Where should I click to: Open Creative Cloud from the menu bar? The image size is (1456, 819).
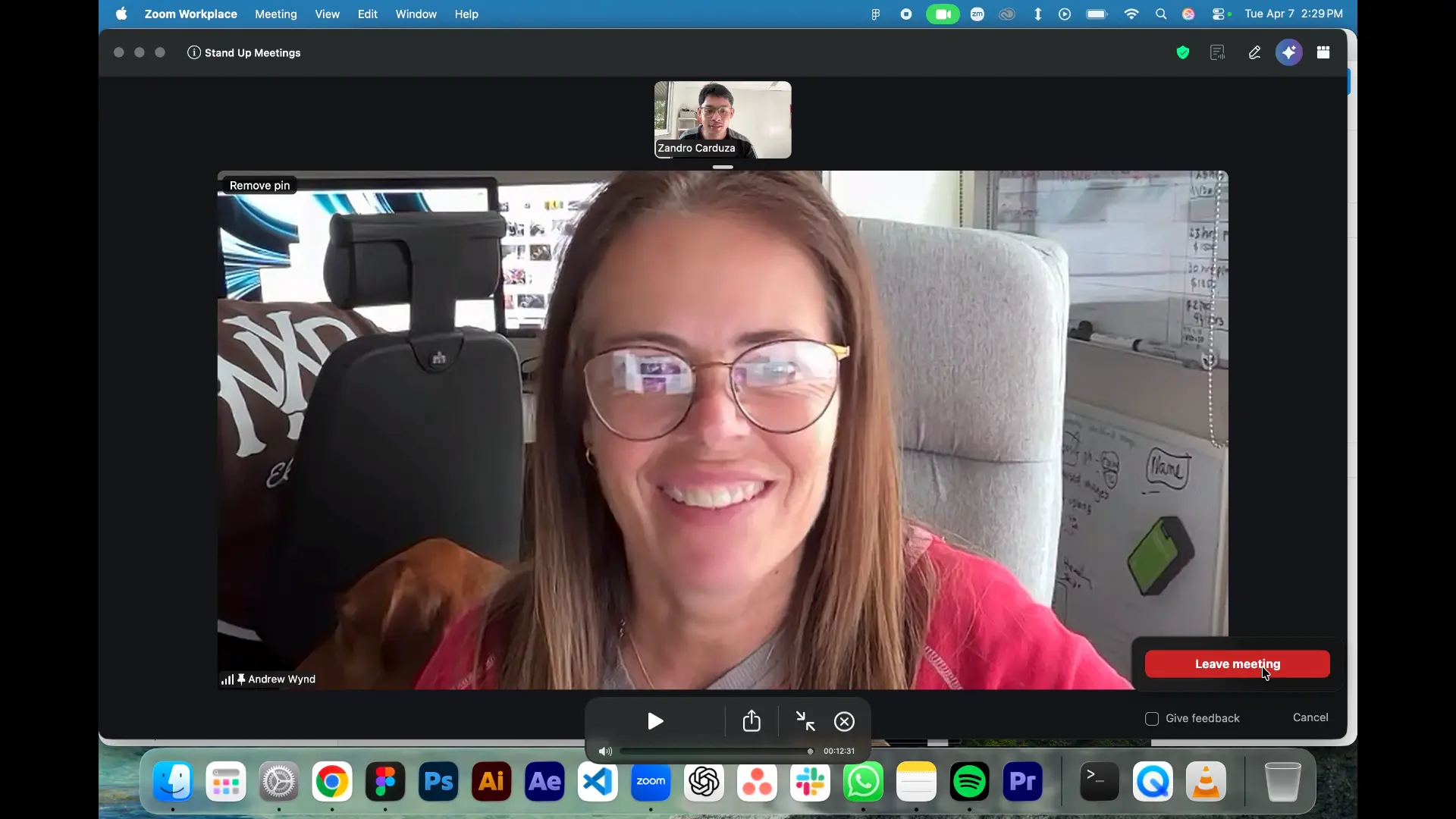coord(1007,14)
